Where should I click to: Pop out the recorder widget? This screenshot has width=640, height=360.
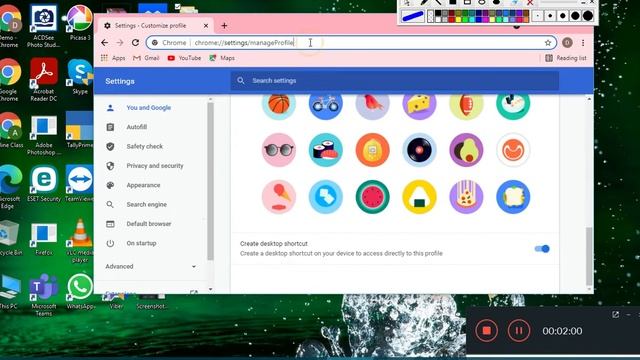tap(616, 314)
